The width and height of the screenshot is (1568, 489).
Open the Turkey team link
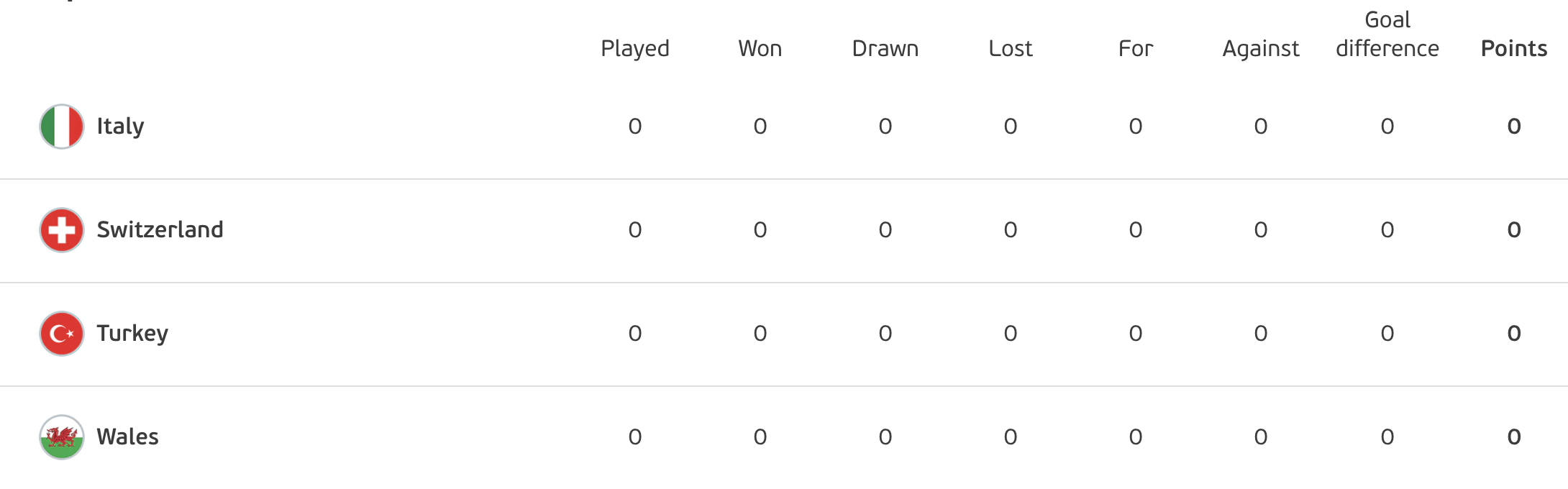pos(132,334)
